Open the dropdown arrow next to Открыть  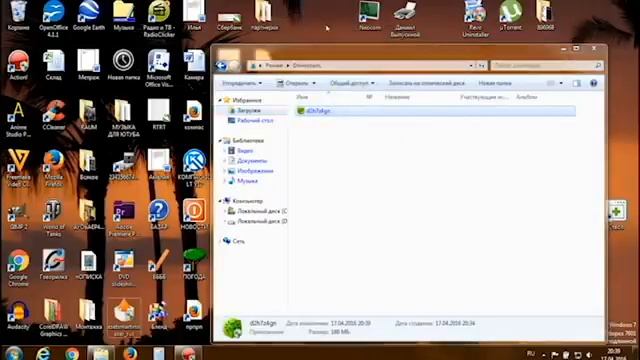(314, 83)
